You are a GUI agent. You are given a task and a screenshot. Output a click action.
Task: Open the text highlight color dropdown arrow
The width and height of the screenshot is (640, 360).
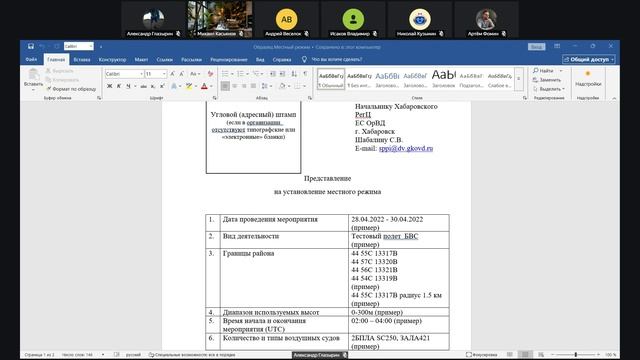coord(196,86)
